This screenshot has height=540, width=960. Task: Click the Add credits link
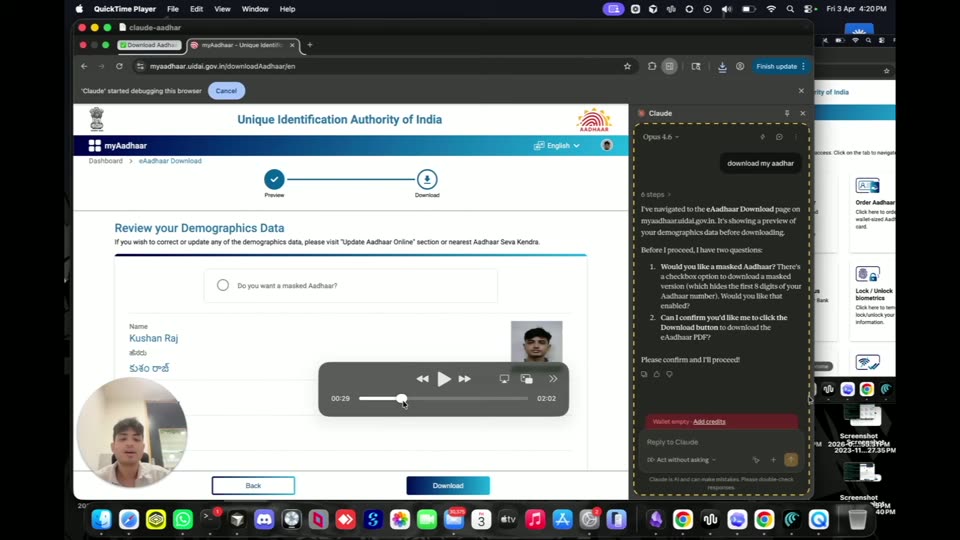click(709, 422)
